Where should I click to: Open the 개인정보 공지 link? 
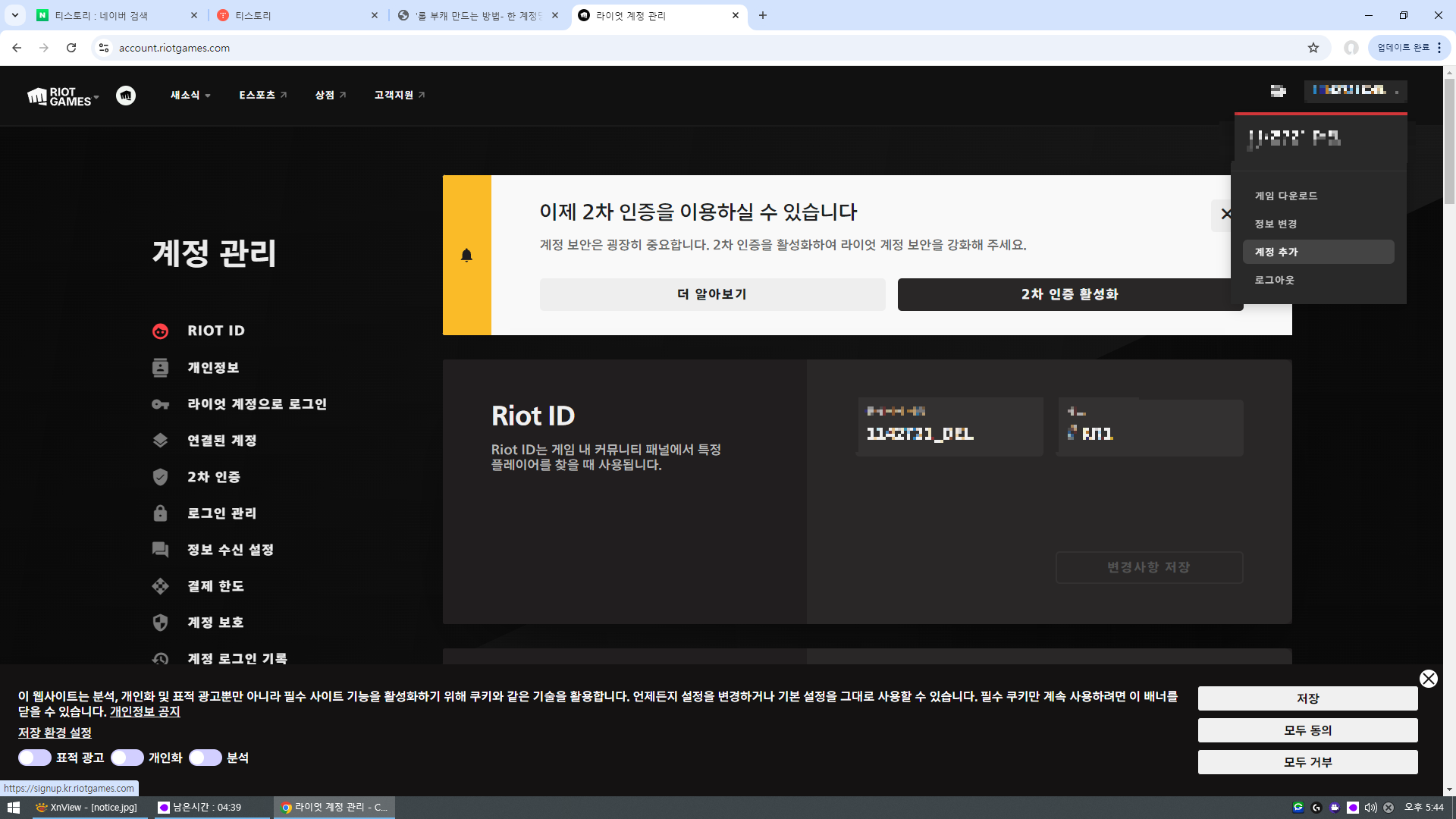pyautogui.click(x=145, y=712)
